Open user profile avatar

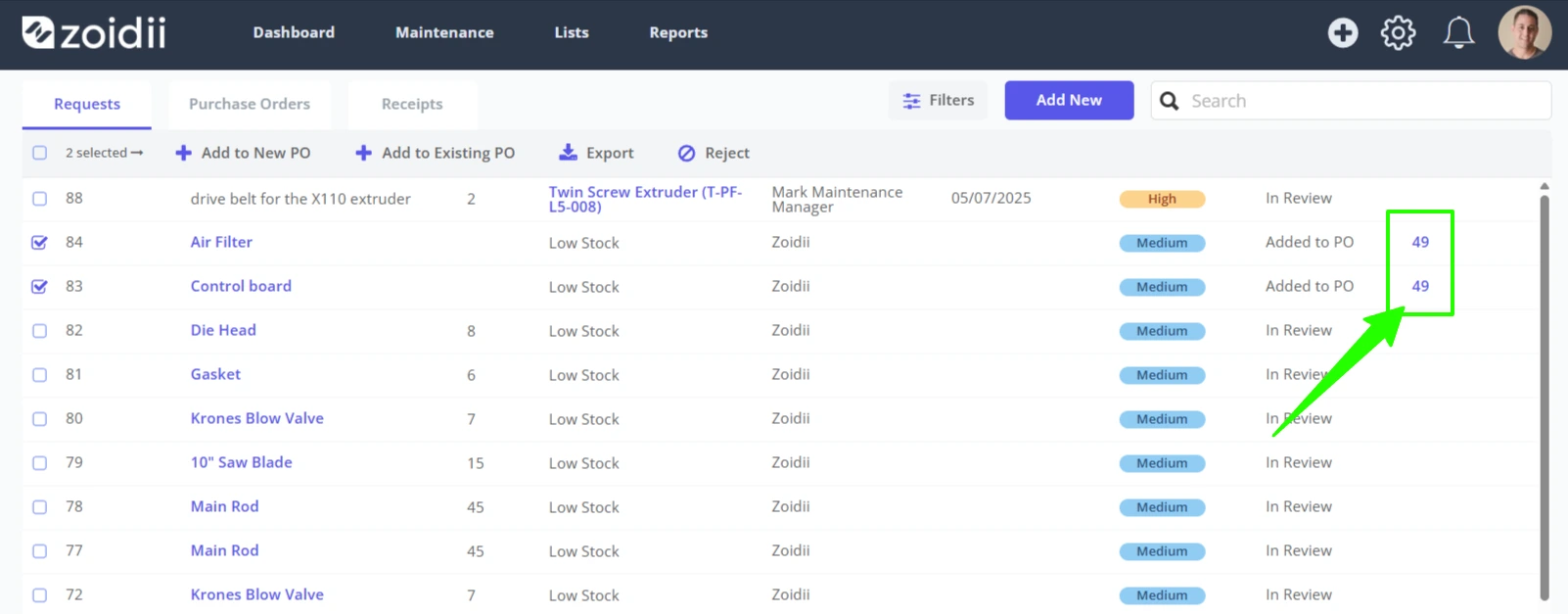point(1524,32)
